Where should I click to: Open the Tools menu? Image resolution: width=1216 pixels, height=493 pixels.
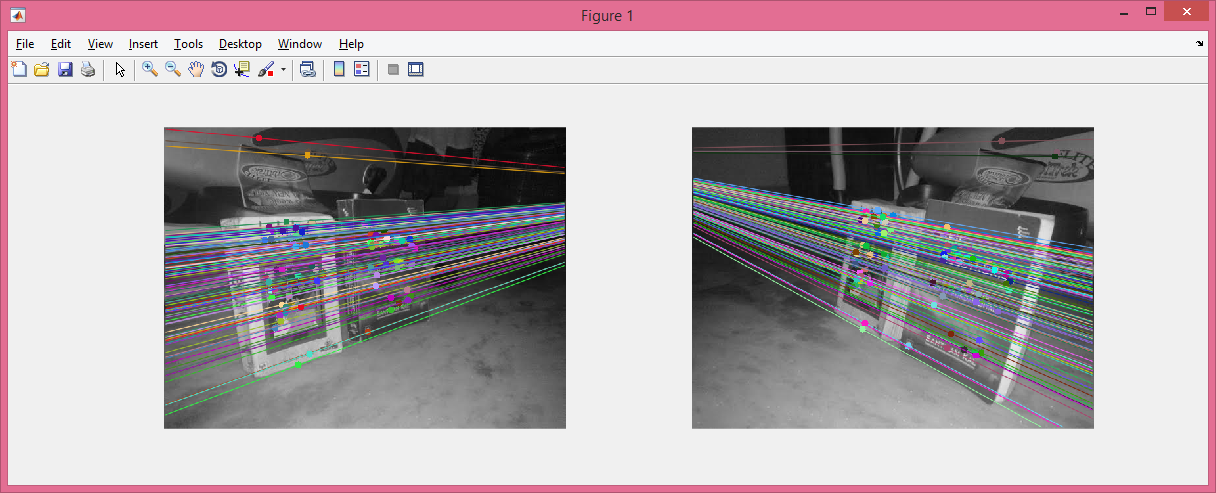point(188,44)
